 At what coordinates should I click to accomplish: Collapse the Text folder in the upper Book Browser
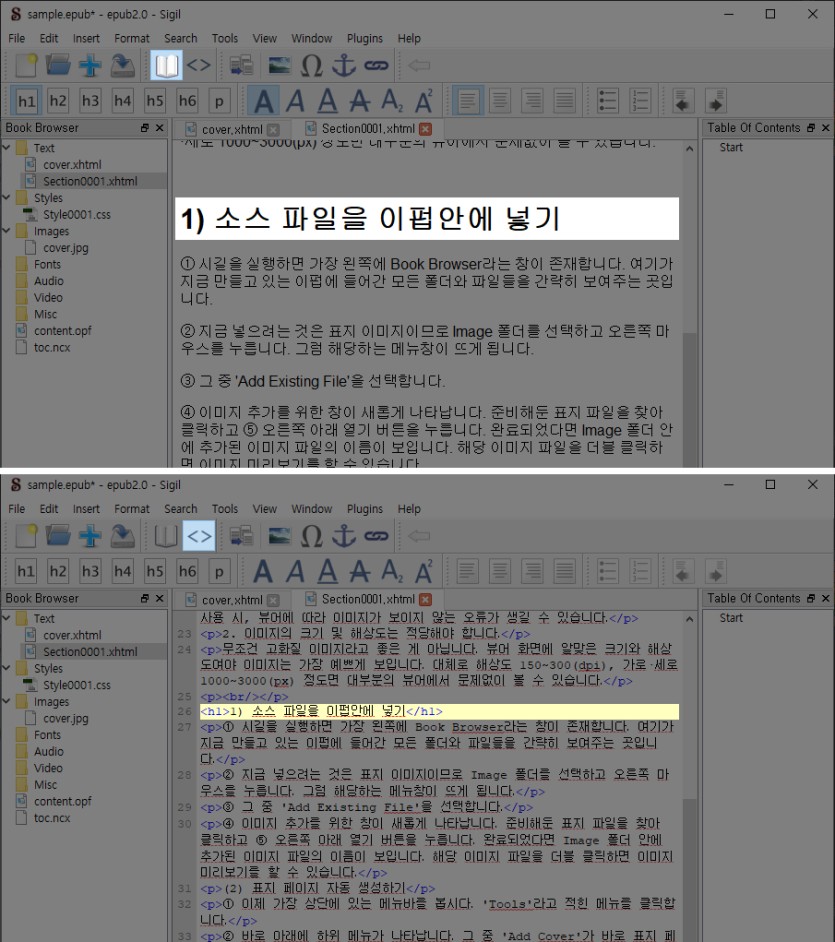click(x=8, y=148)
